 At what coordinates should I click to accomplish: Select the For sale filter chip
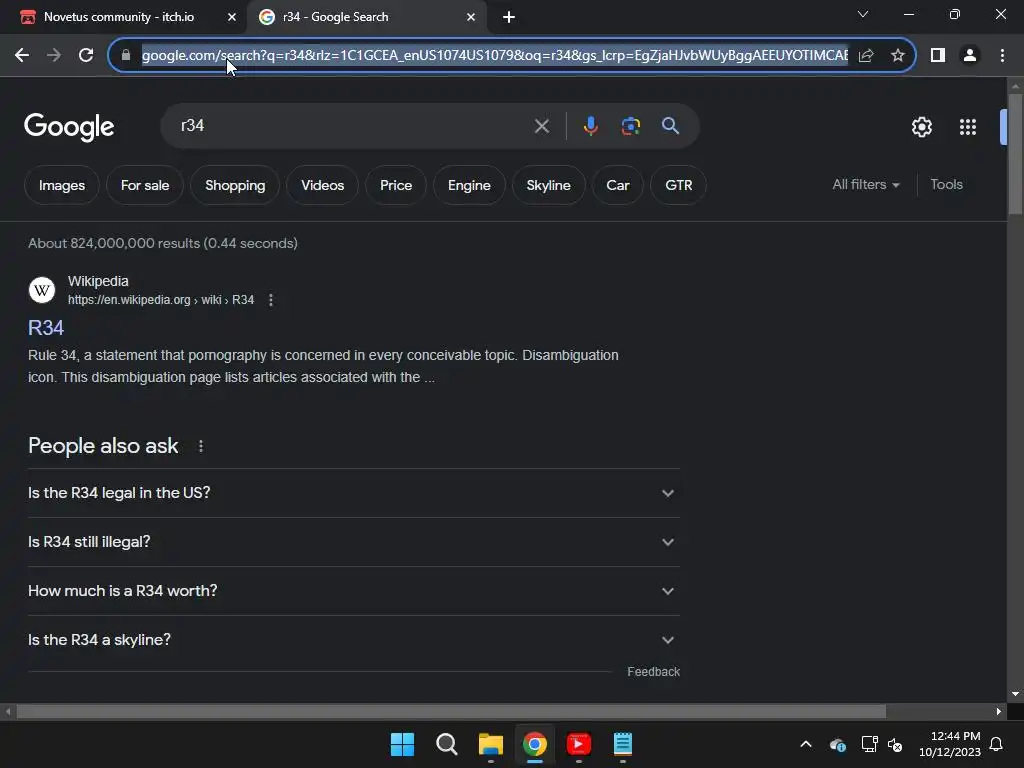coord(145,185)
